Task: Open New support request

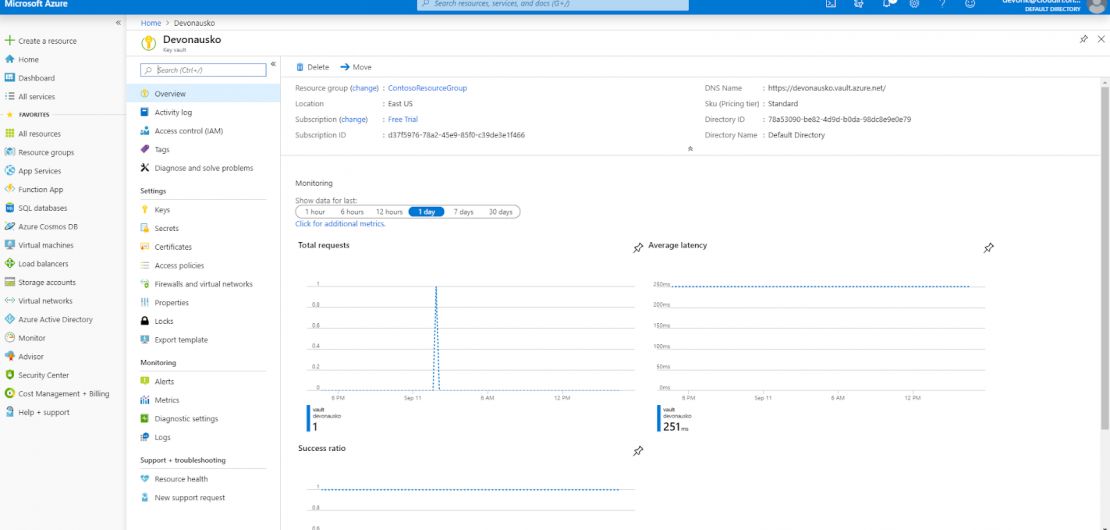Action: point(190,497)
